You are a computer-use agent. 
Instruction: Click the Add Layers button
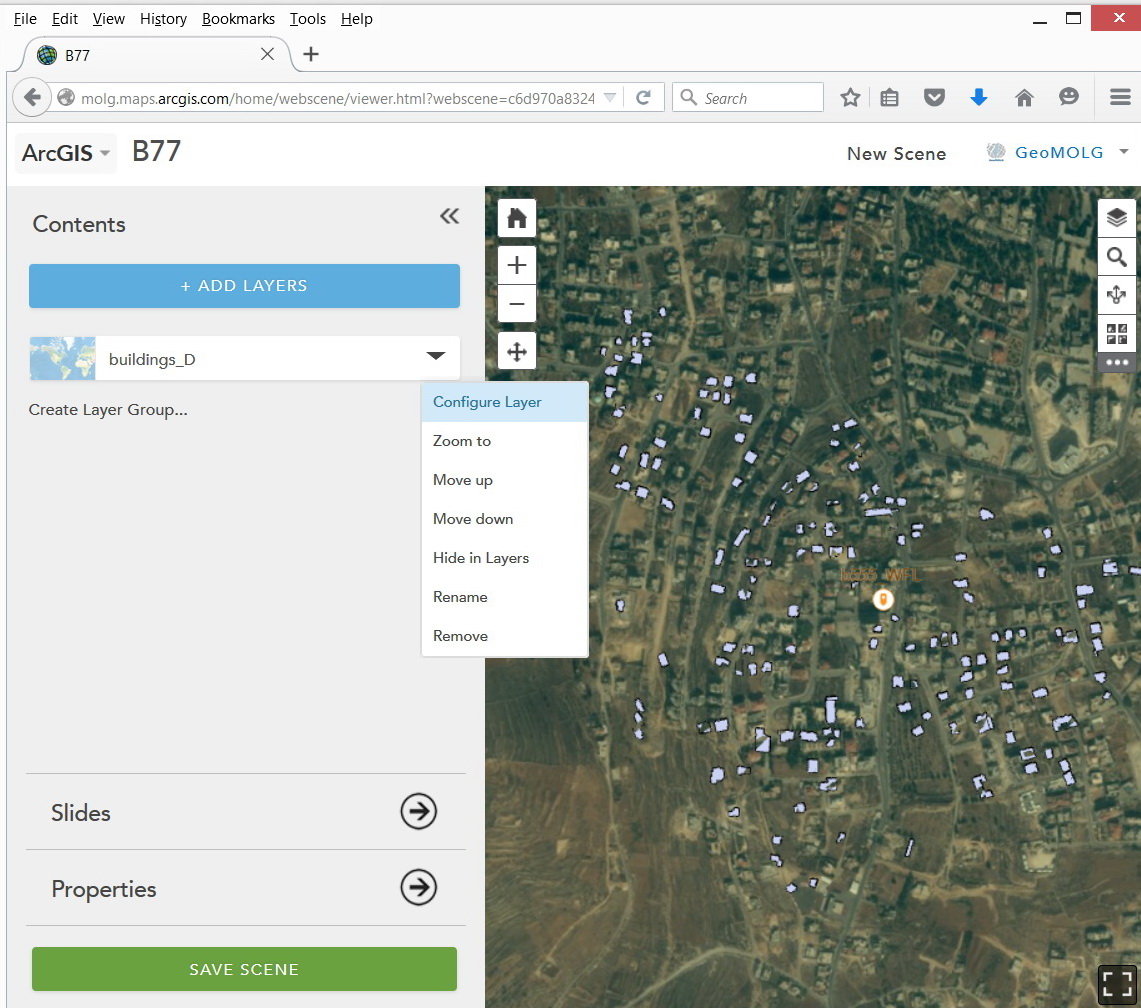point(244,286)
